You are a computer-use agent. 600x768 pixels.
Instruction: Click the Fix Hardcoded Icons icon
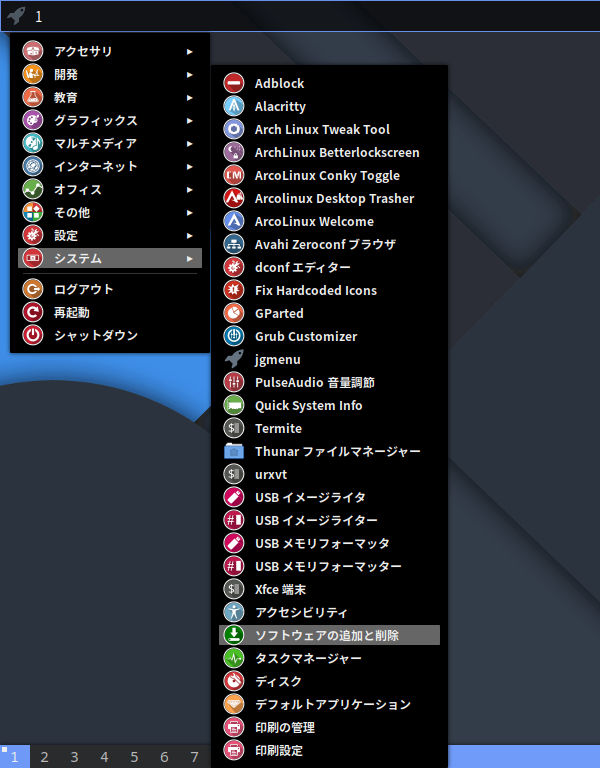(234, 290)
